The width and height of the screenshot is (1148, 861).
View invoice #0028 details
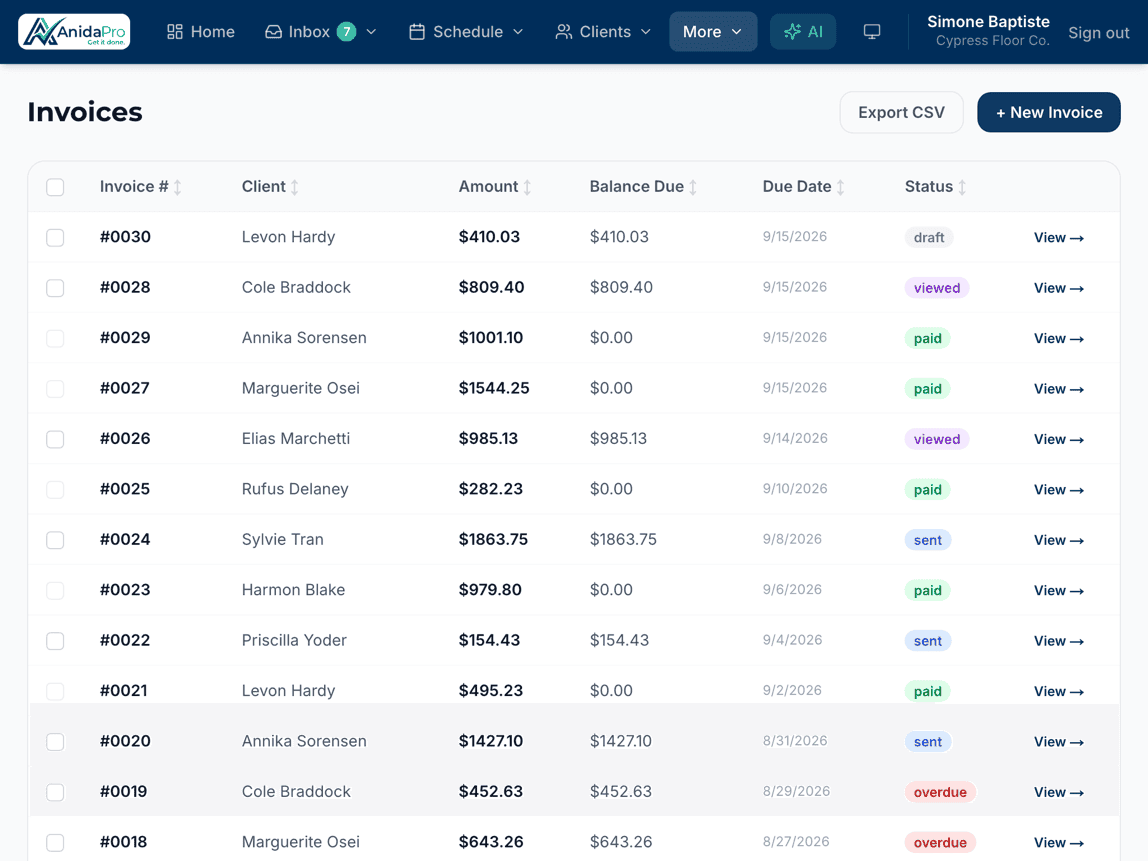tap(1059, 288)
